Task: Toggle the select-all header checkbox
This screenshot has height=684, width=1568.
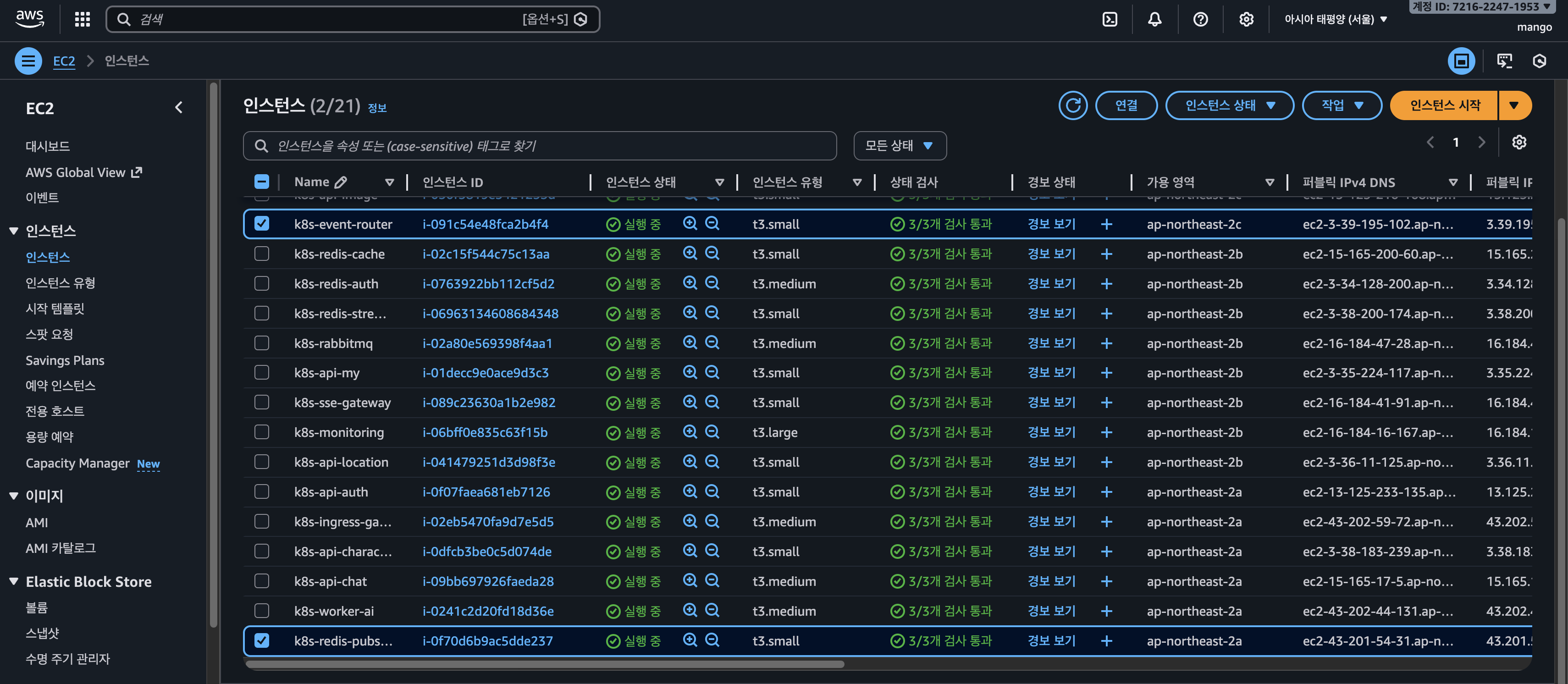Action: (262, 182)
